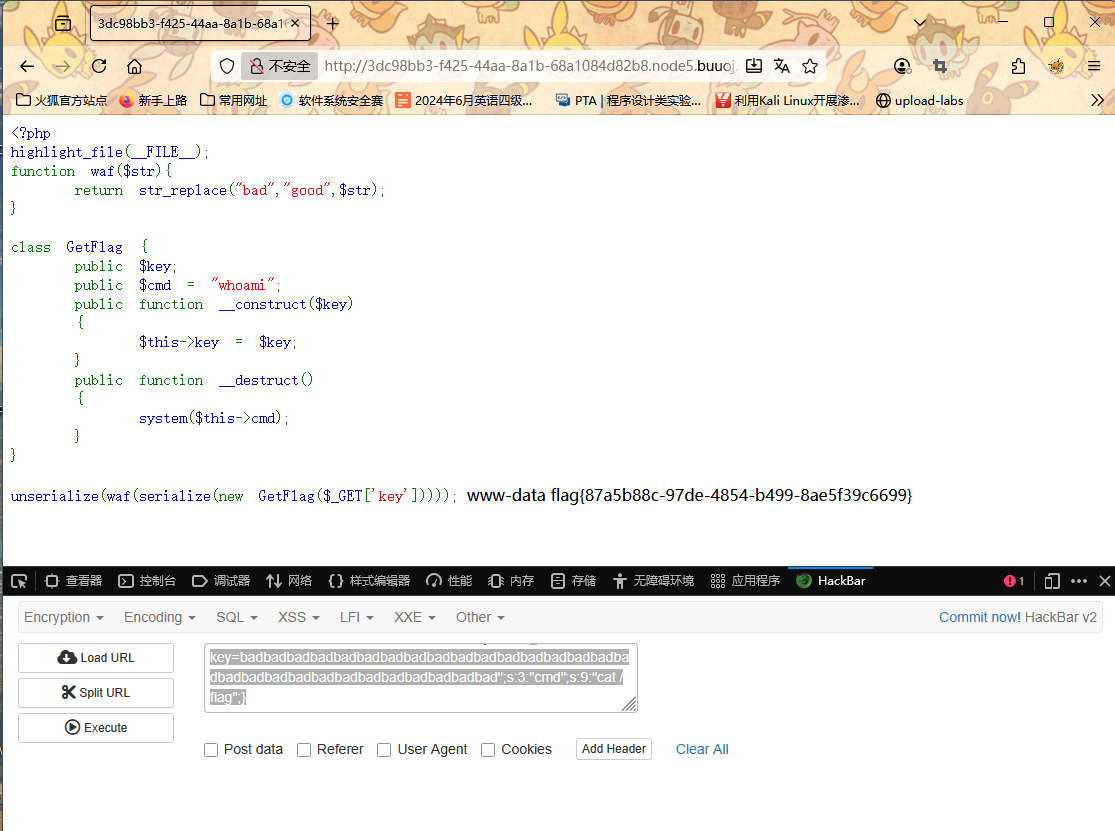Enable the Post data checkbox
1115x831 pixels.
click(211, 750)
